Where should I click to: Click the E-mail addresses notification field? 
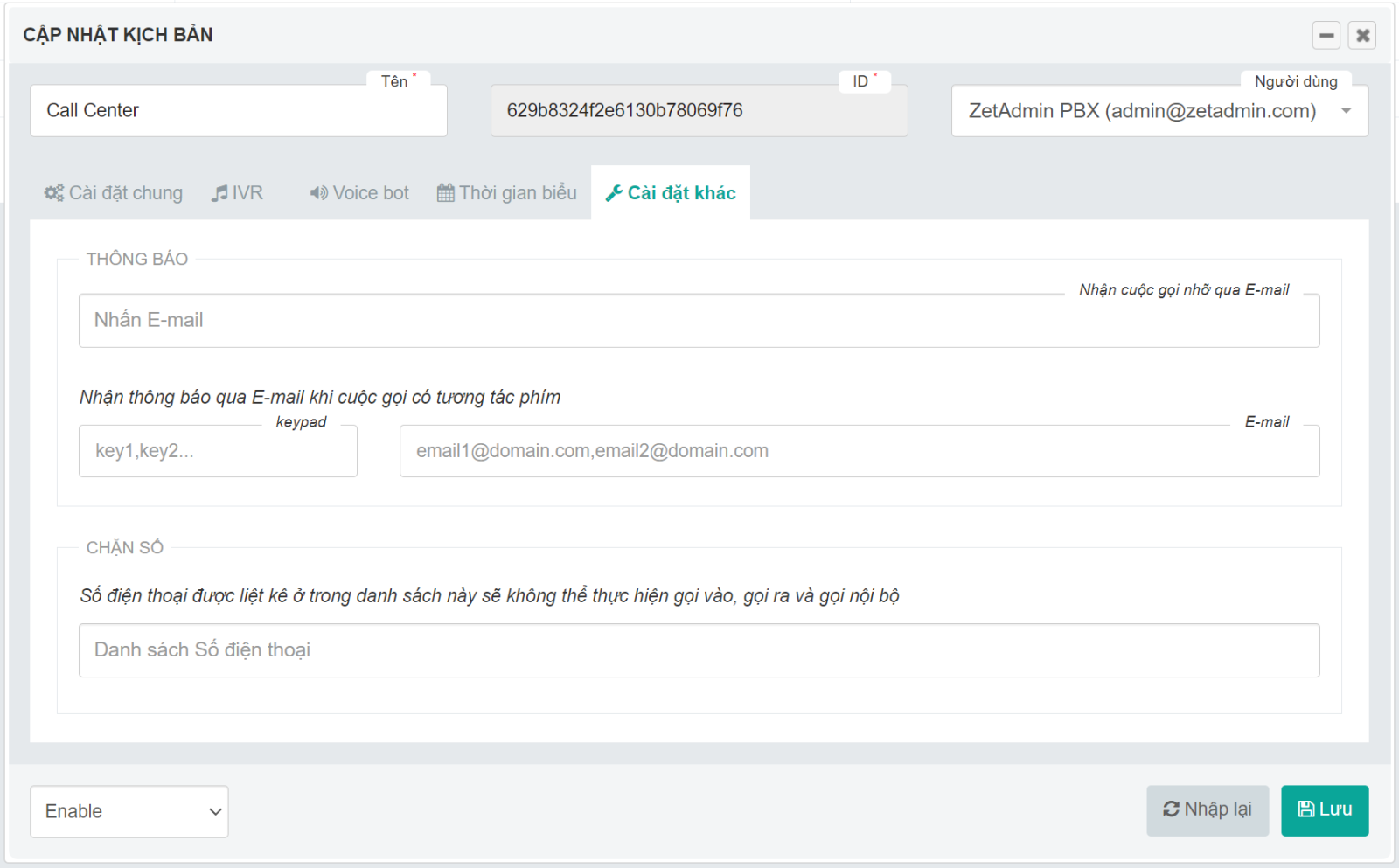(859, 451)
